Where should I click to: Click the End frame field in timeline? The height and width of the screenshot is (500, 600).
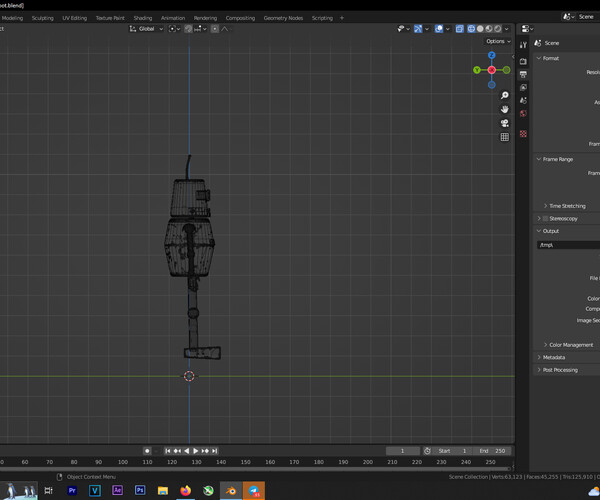pos(491,451)
